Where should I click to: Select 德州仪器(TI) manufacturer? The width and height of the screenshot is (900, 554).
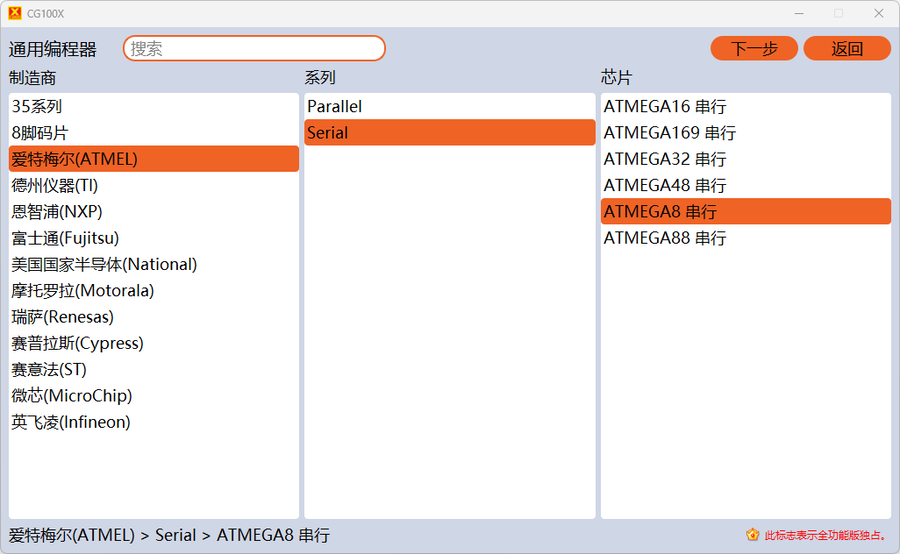coord(55,185)
